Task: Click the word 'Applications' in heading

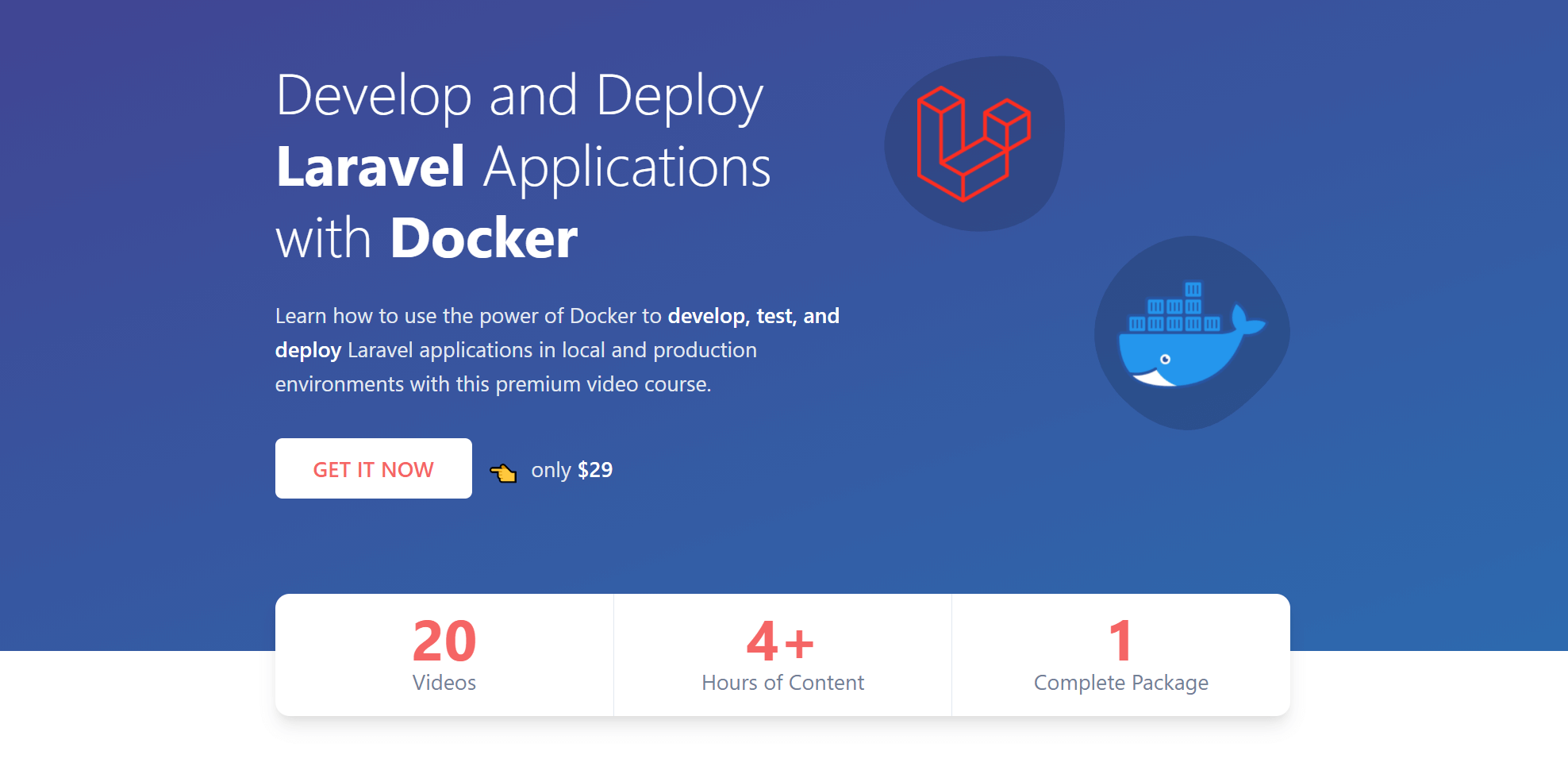Action: [627, 169]
